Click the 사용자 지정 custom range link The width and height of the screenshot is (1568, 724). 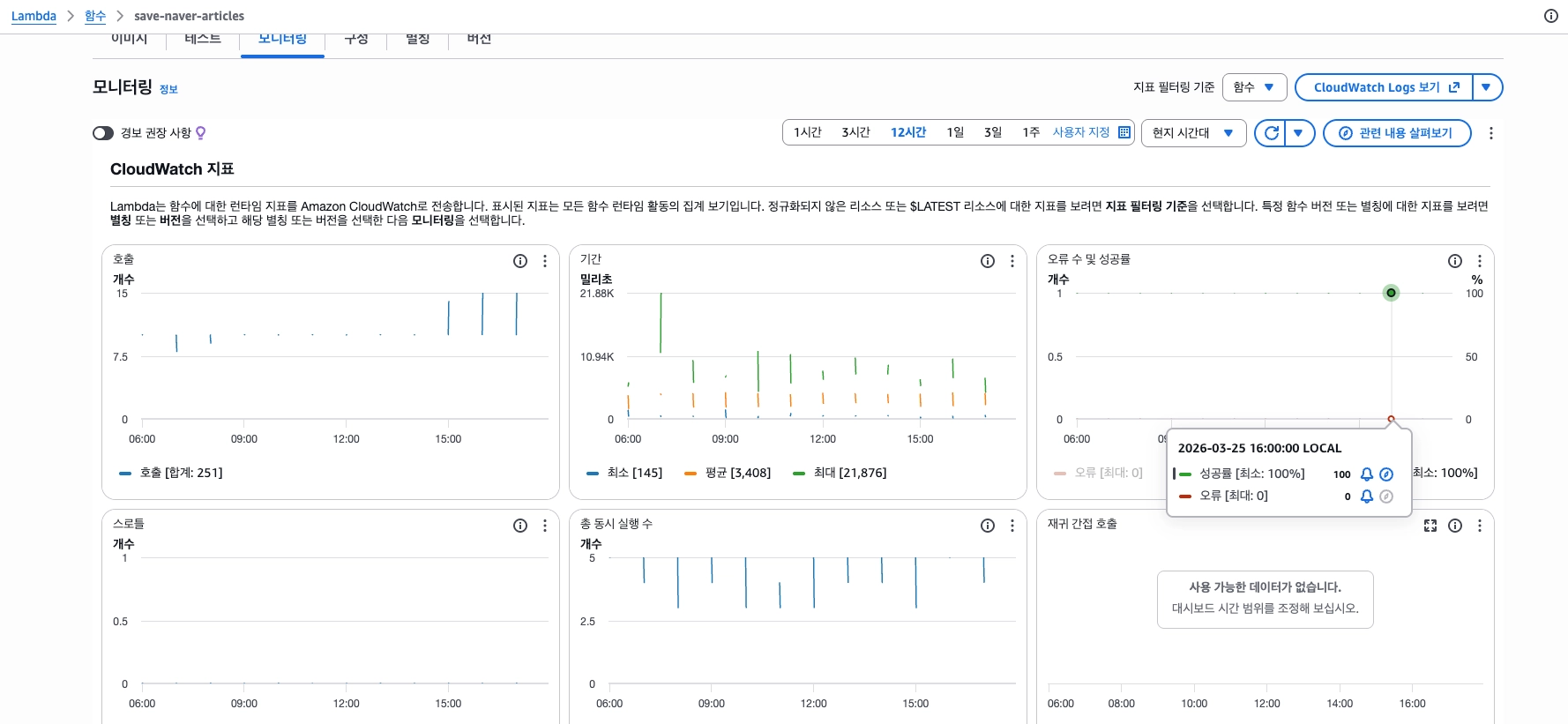(1081, 132)
